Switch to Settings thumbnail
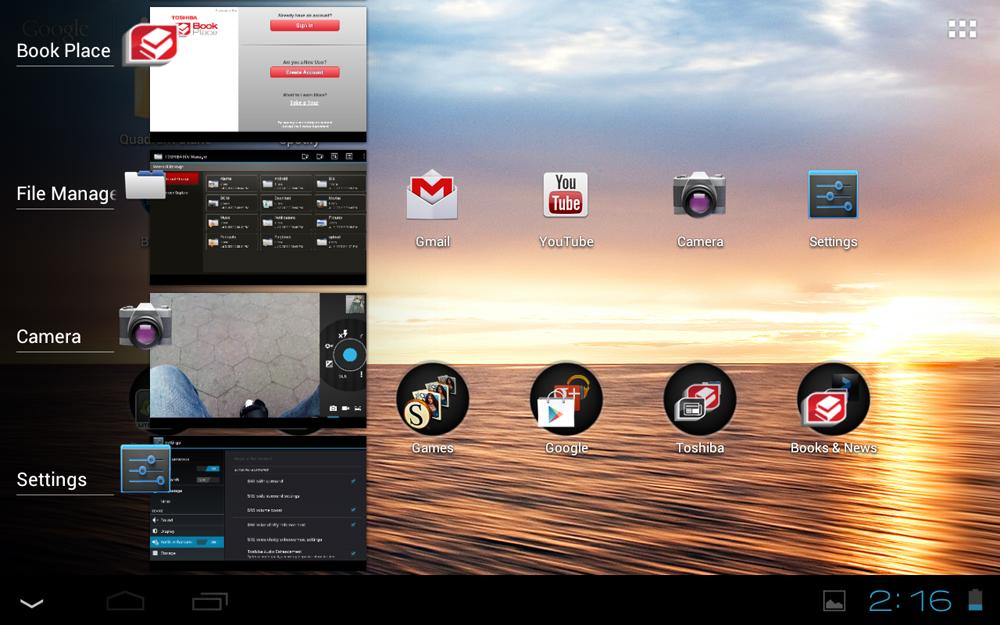 click(258, 504)
